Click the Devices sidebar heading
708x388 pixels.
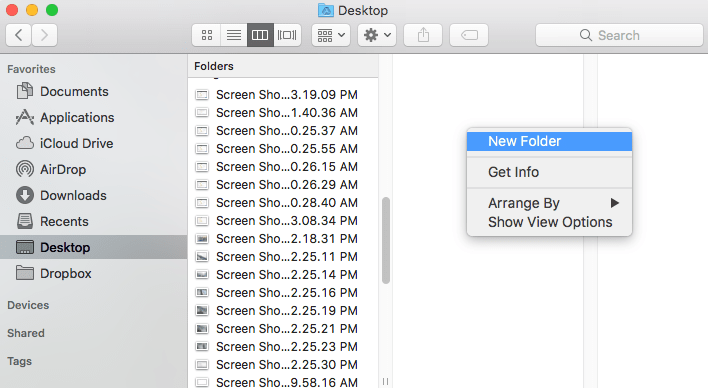[x=28, y=305]
